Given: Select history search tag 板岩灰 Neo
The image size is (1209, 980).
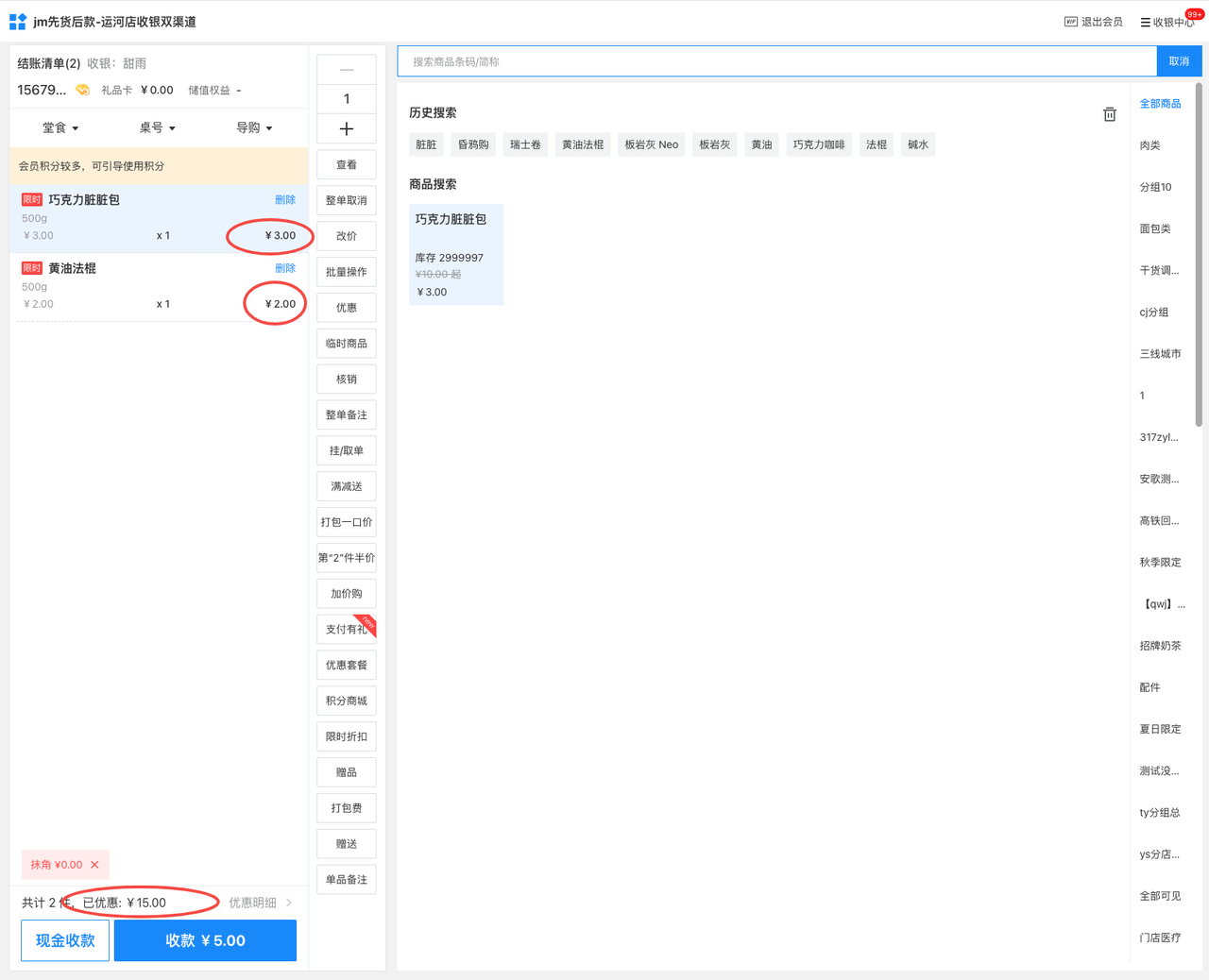Looking at the screenshot, I should [x=651, y=144].
